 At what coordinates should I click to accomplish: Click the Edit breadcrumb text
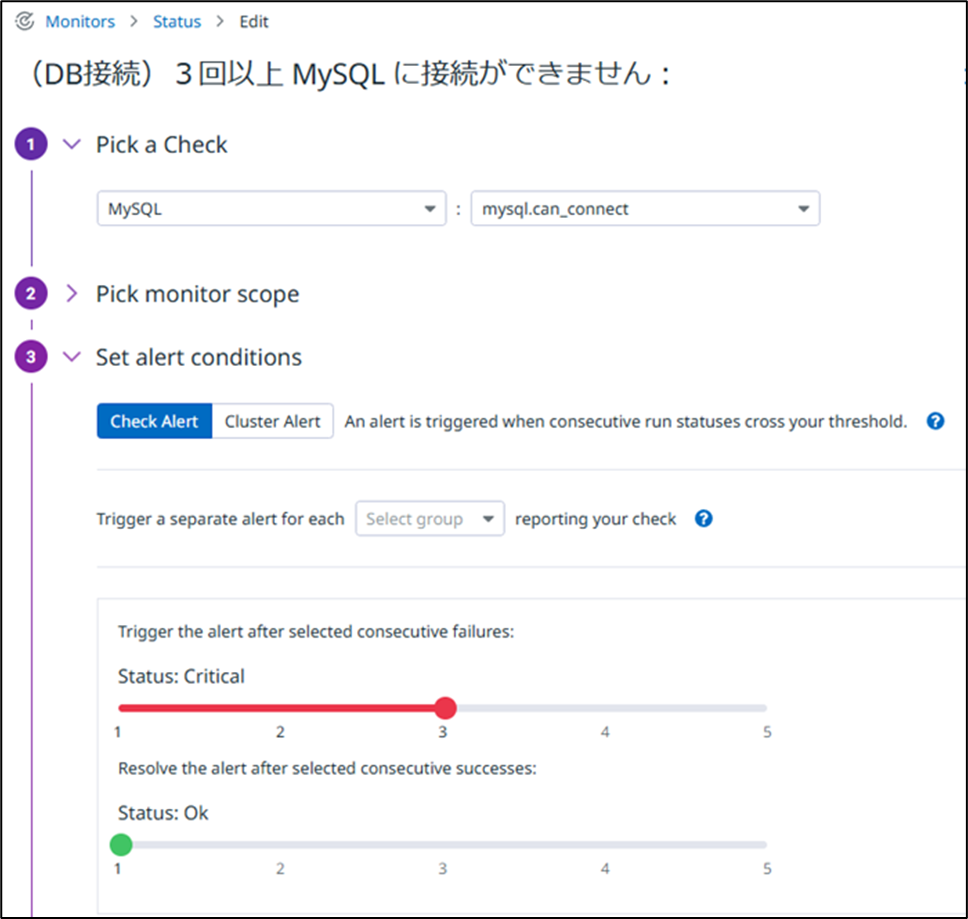254,22
